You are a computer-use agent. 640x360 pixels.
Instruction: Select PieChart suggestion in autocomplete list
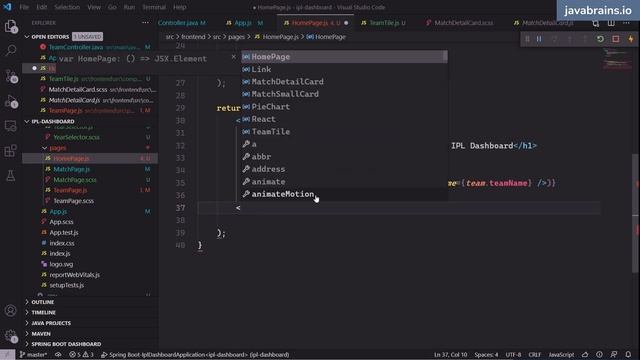click(344, 107)
